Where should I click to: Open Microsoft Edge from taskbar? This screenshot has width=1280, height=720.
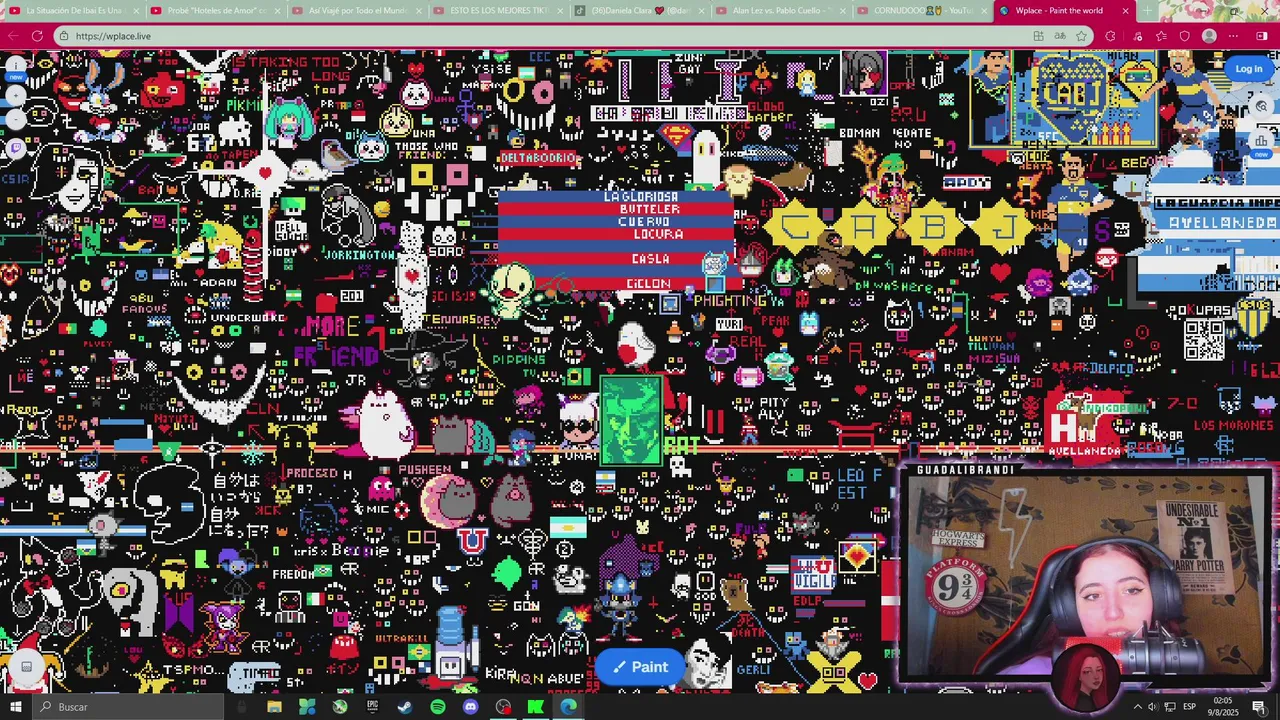[569, 707]
